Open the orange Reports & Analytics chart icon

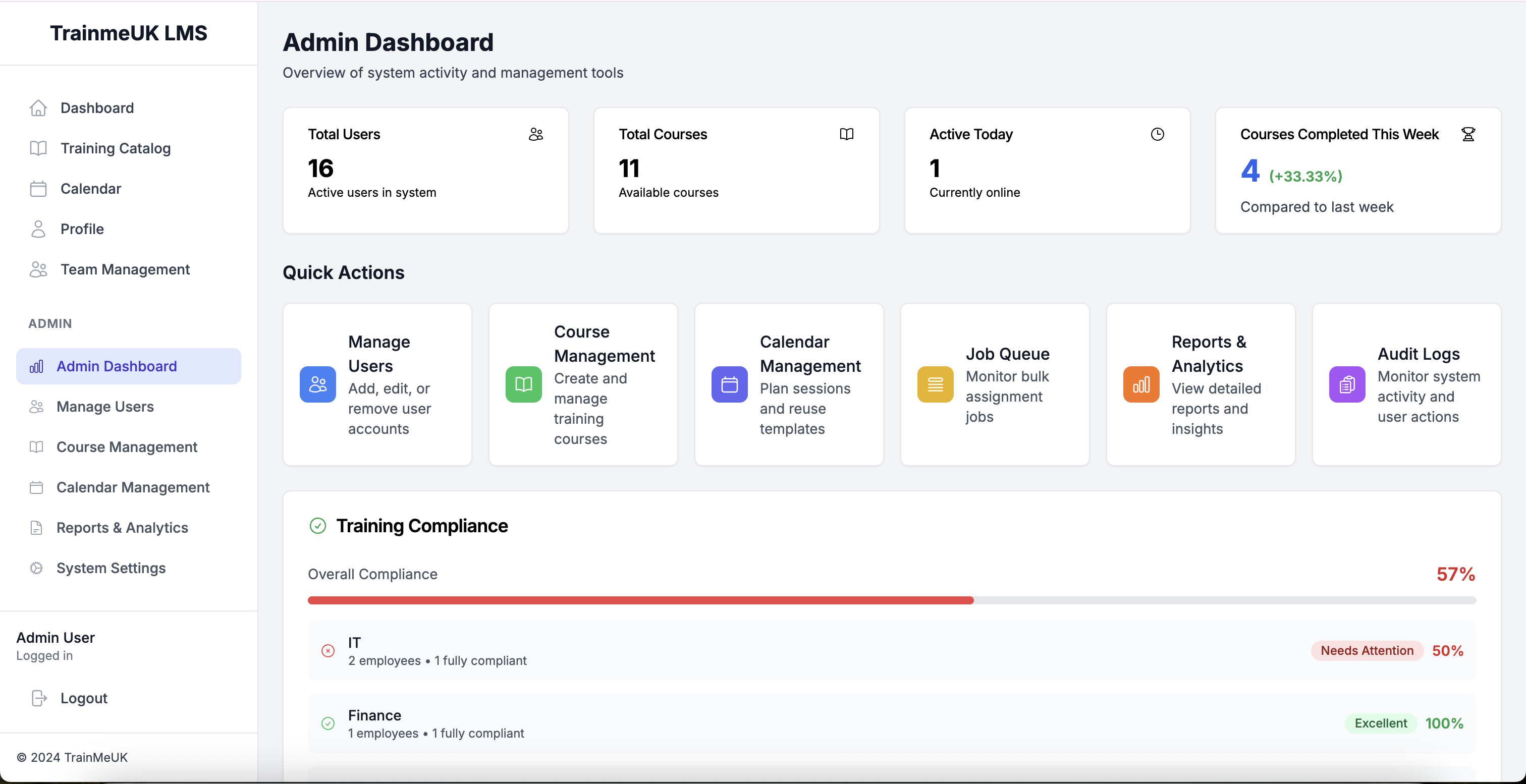click(x=1140, y=384)
